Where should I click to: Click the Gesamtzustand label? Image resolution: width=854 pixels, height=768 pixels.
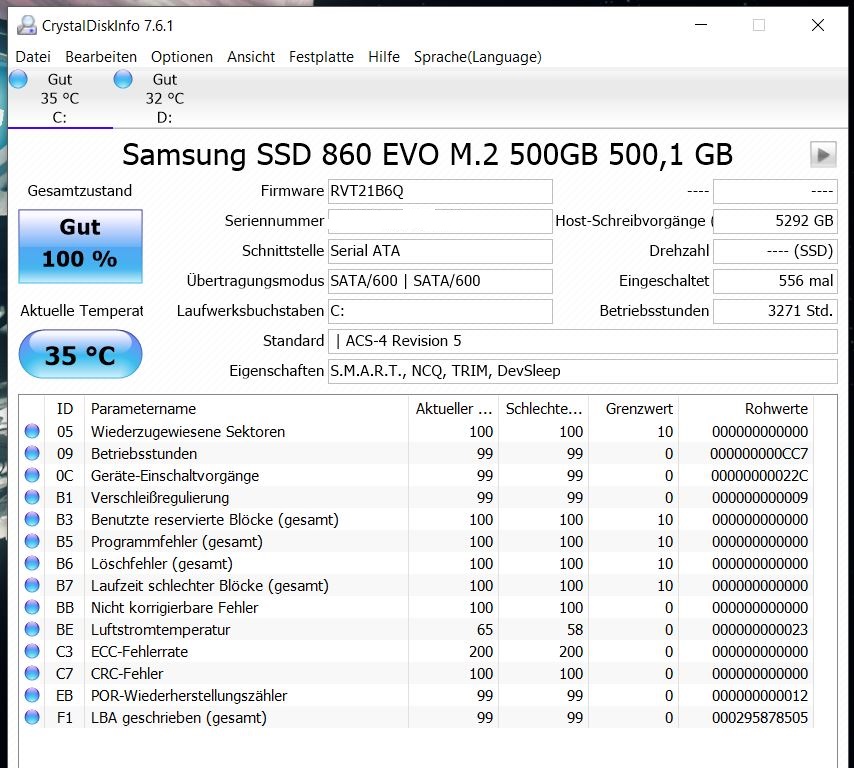(80, 191)
